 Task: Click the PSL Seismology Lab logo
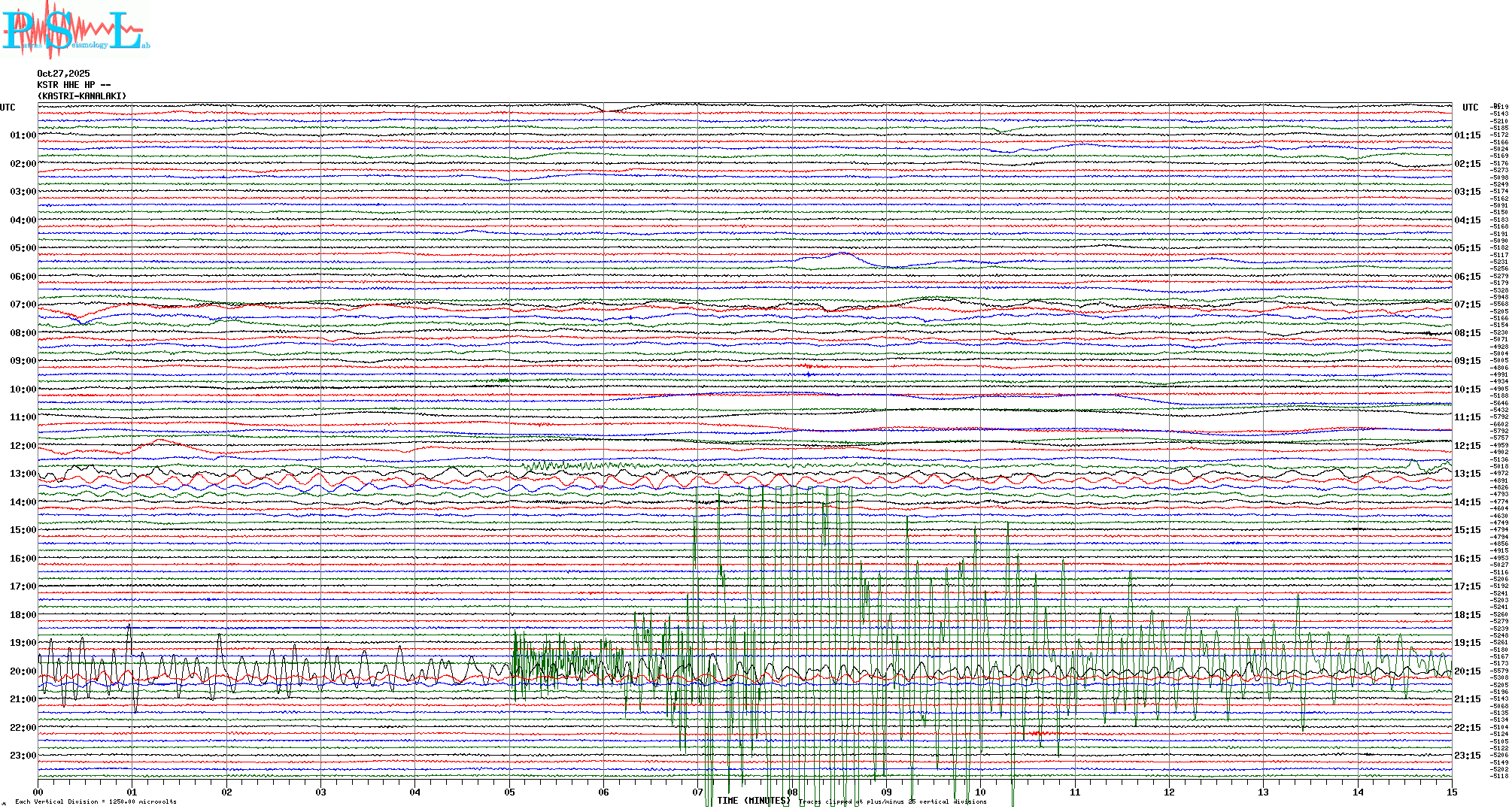tap(75, 30)
